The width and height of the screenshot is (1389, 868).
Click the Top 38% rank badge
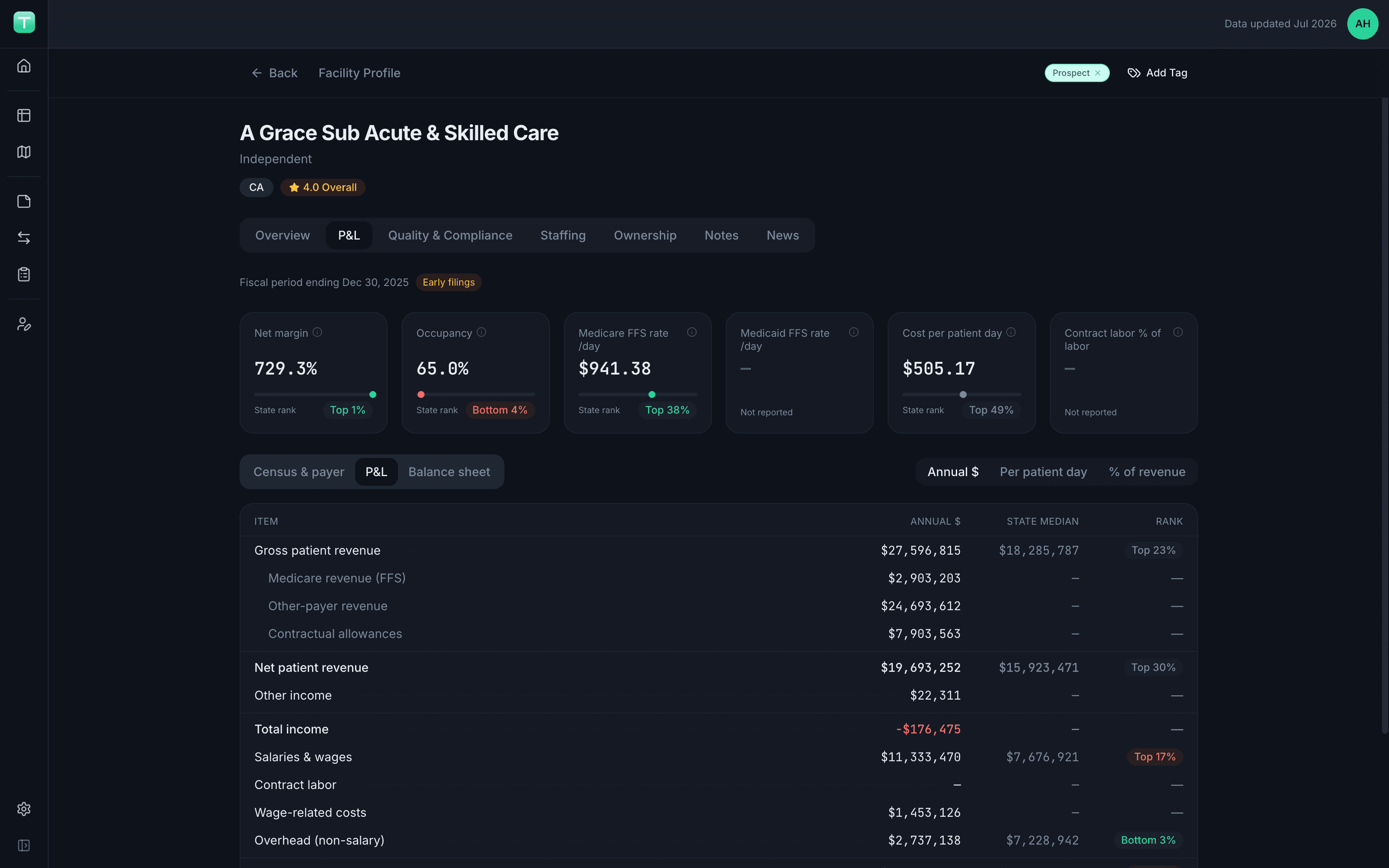pyautogui.click(x=667, y=410)
